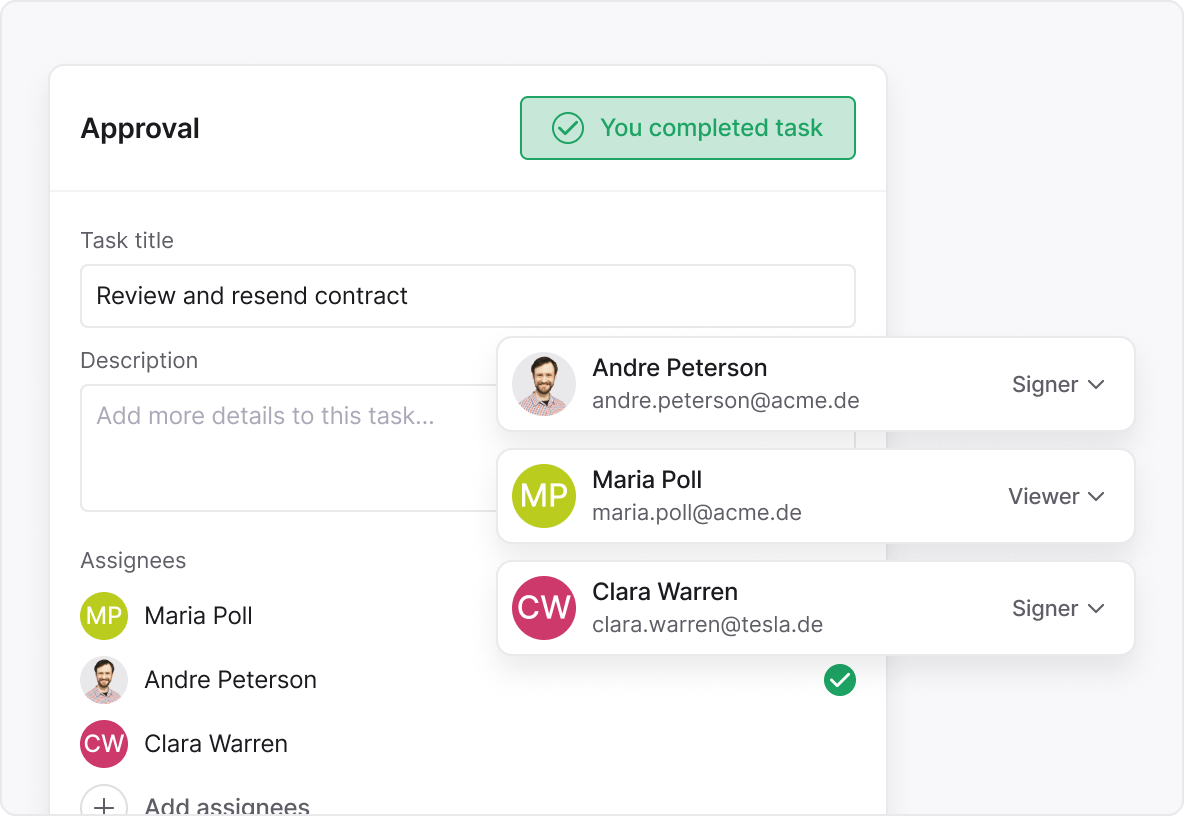Click into the Task title field

point(467,296)
